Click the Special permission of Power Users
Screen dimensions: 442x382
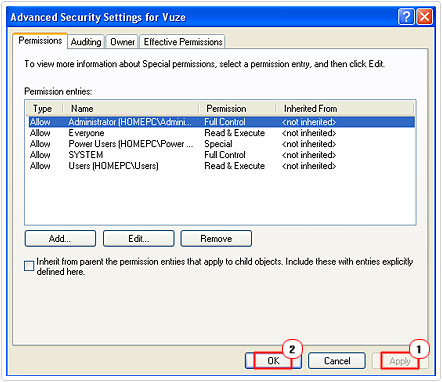pos(218,144)
